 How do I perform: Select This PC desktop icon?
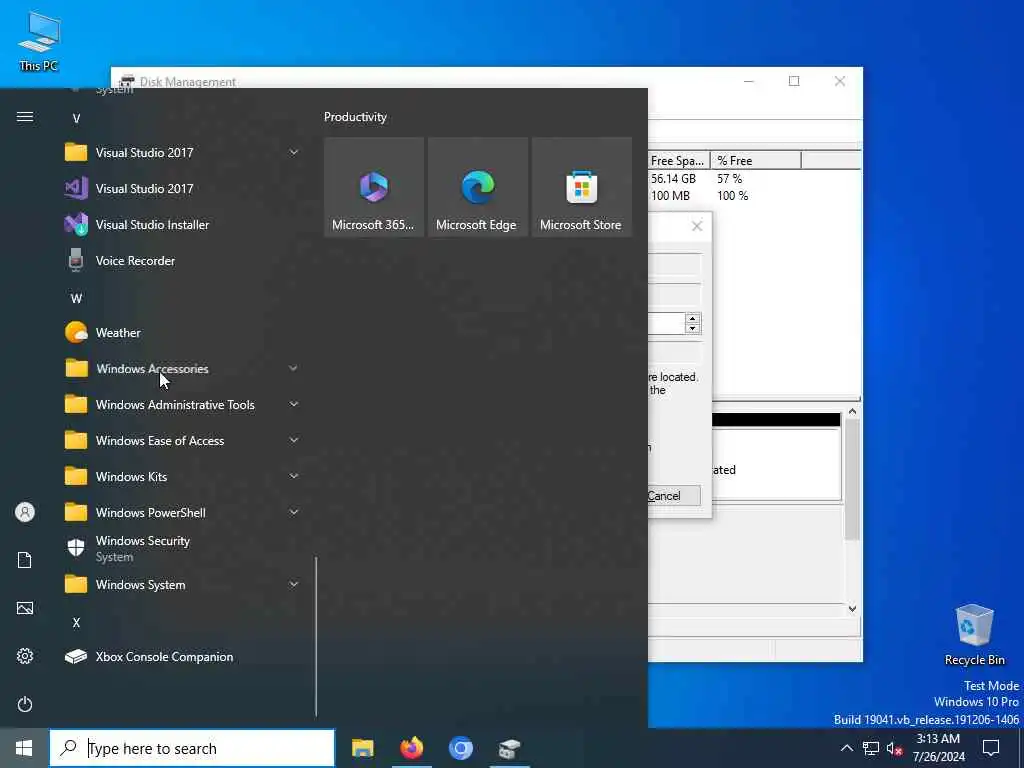(39, 42)
